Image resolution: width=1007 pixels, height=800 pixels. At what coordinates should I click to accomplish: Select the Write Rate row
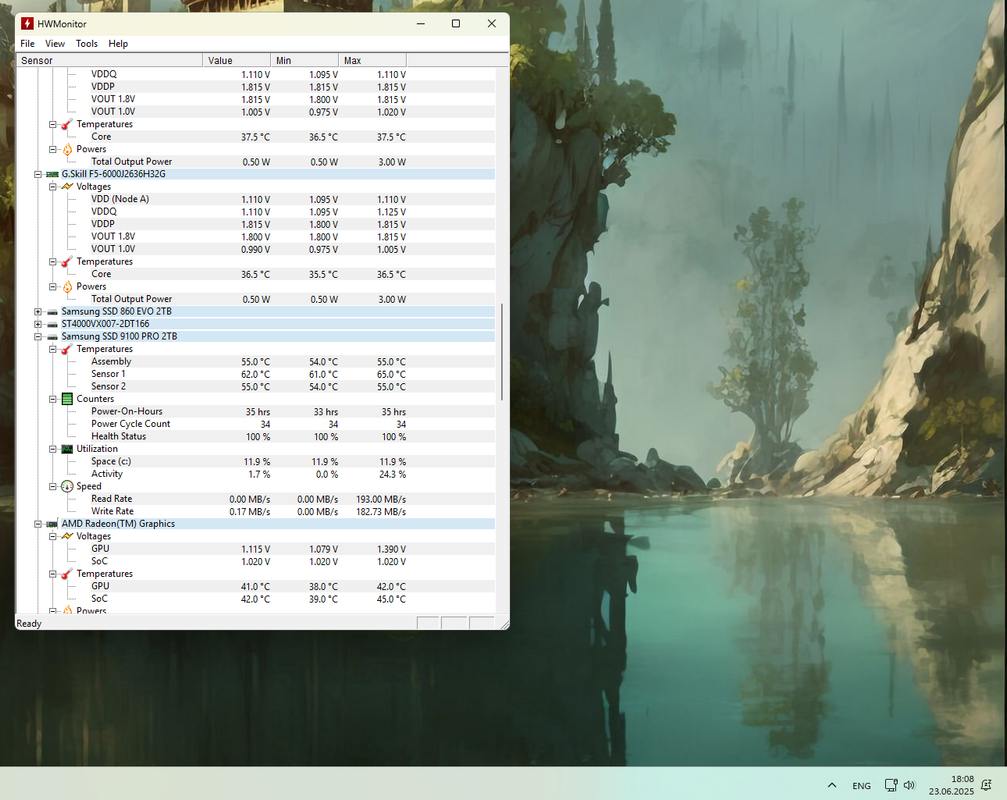pyautogui.click(x=256, y=512)
